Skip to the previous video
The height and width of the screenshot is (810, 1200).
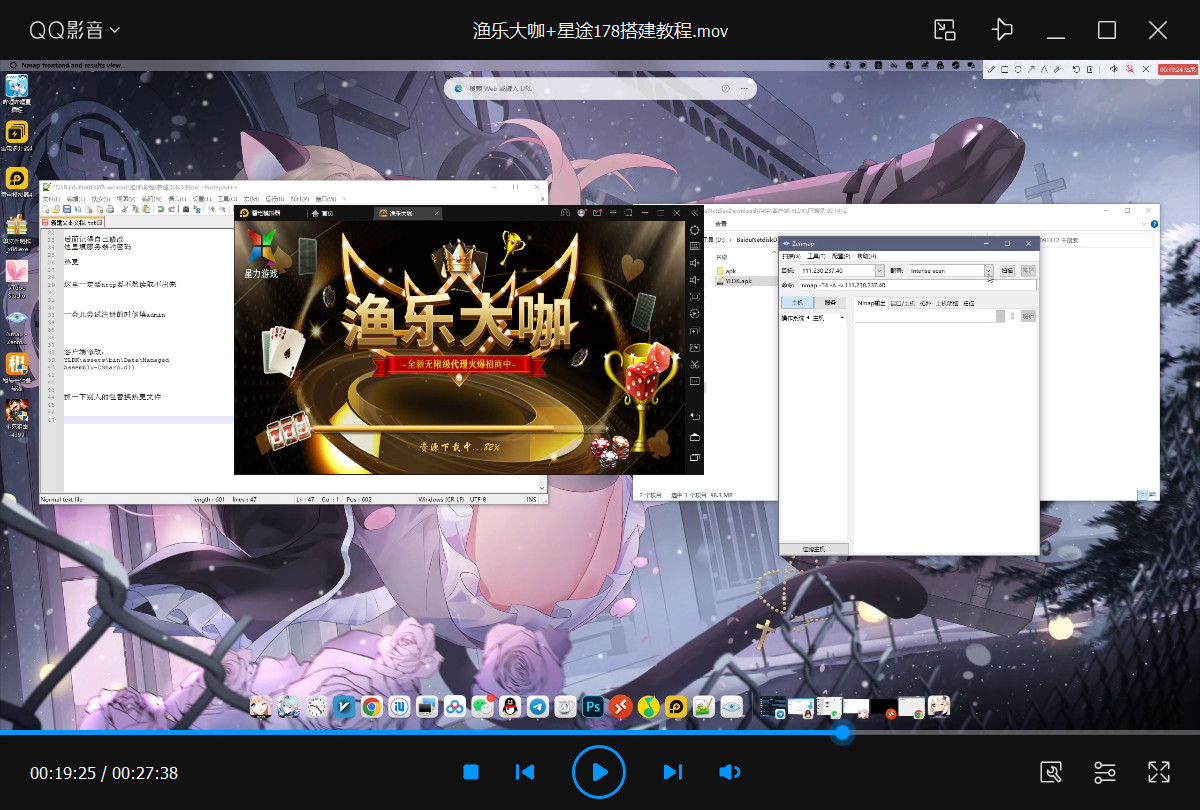tap(525, 772)
